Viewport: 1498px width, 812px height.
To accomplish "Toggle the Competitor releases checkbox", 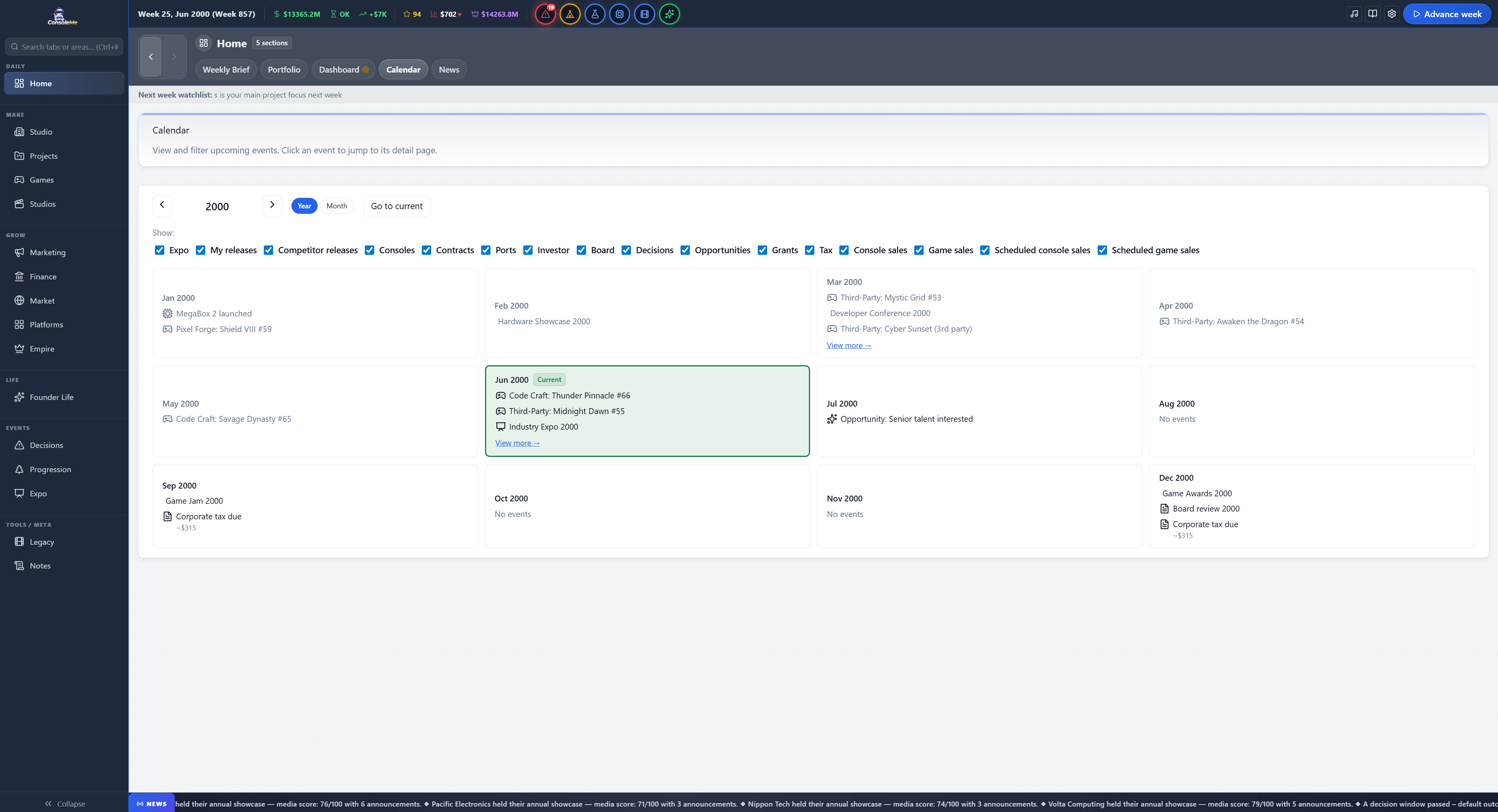I will tap(268, 250).
